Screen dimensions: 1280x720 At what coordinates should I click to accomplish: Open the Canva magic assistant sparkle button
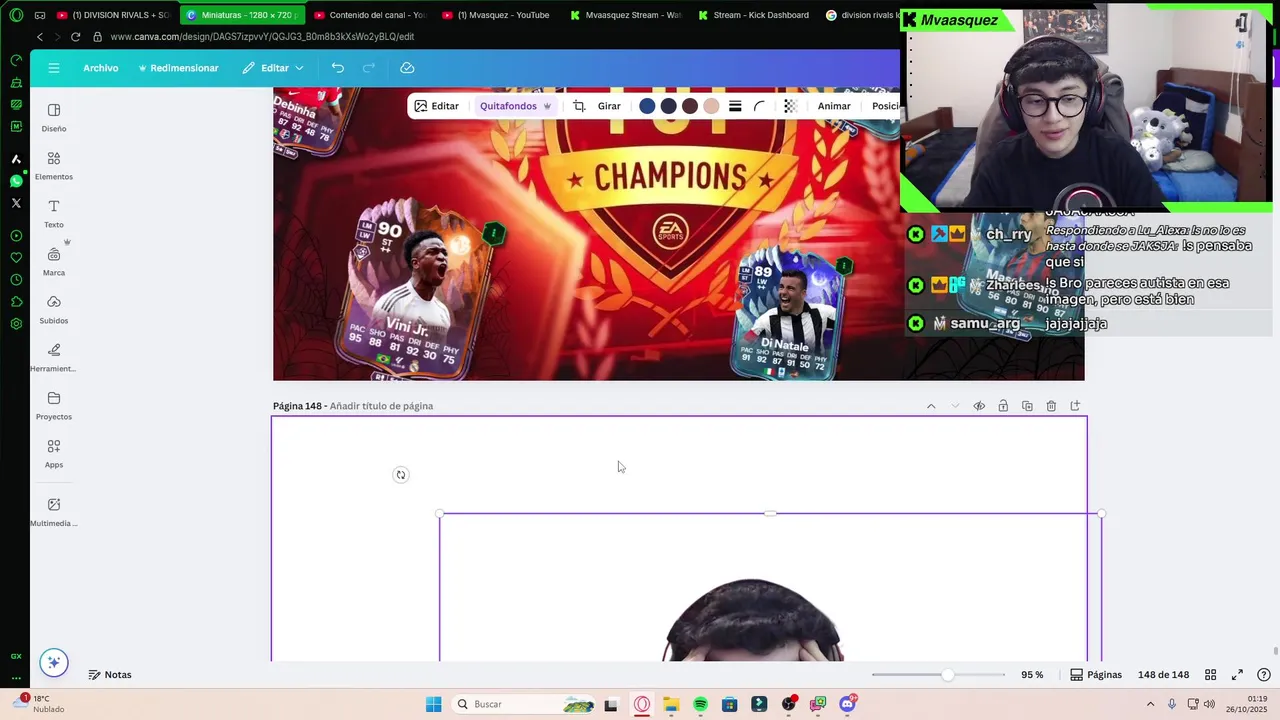pyautogui.click(x=54, y=662)
